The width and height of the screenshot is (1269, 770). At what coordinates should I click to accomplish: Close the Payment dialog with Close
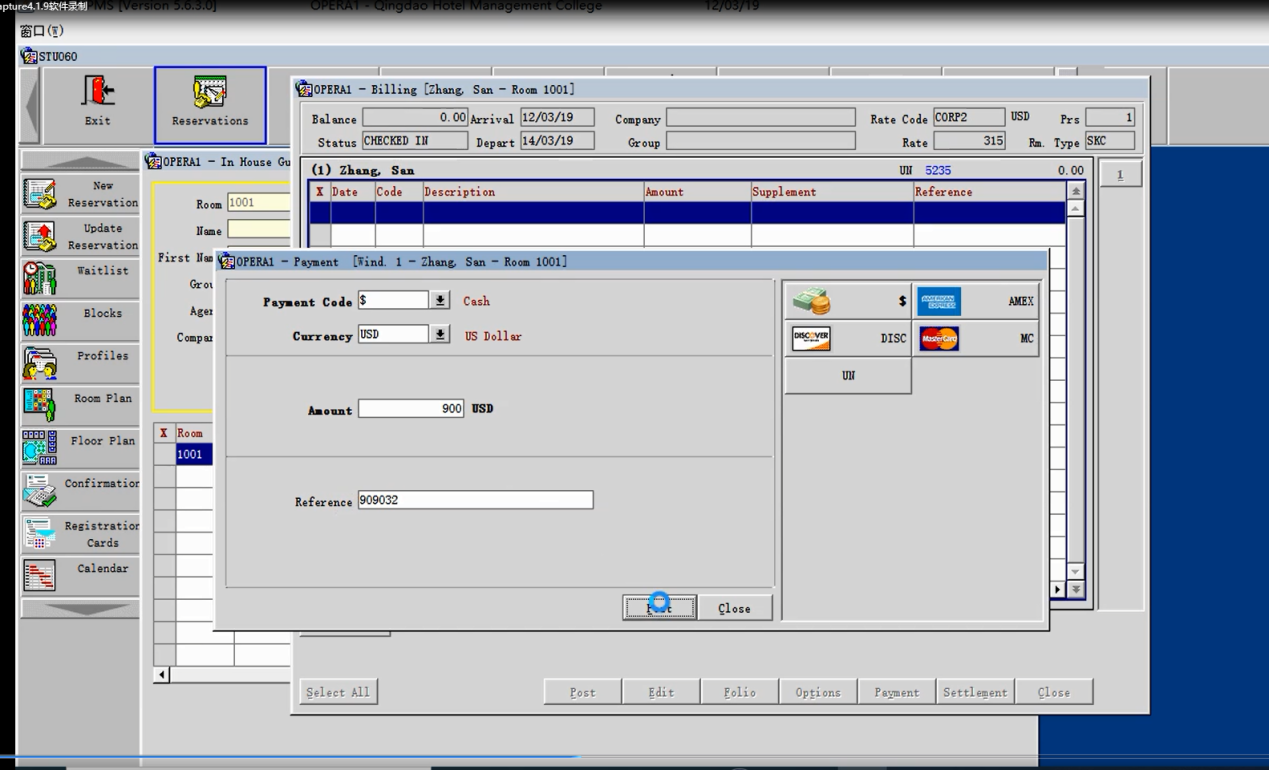point(734,608)
